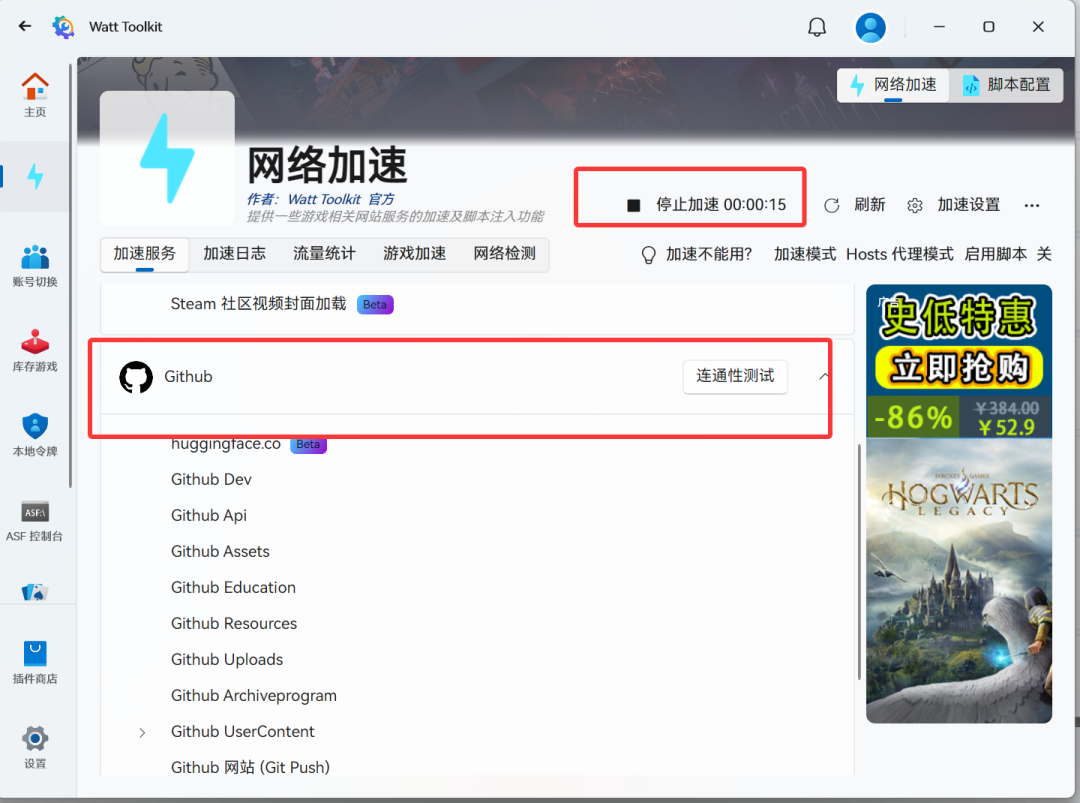This screenshot has width=1080, height=803.
Task: Select the 流量统计 tab
Action: click(324, 253)
